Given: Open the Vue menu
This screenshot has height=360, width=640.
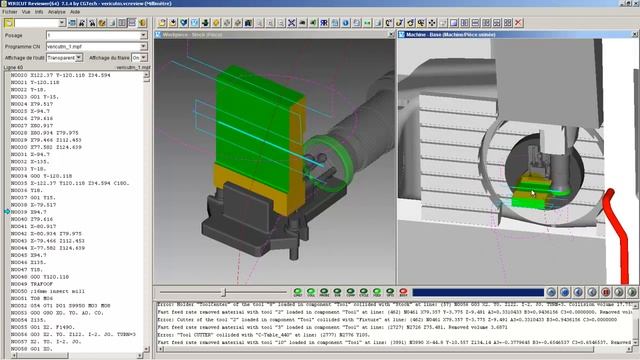Looking at the screenshot, I should click(26, 12).
